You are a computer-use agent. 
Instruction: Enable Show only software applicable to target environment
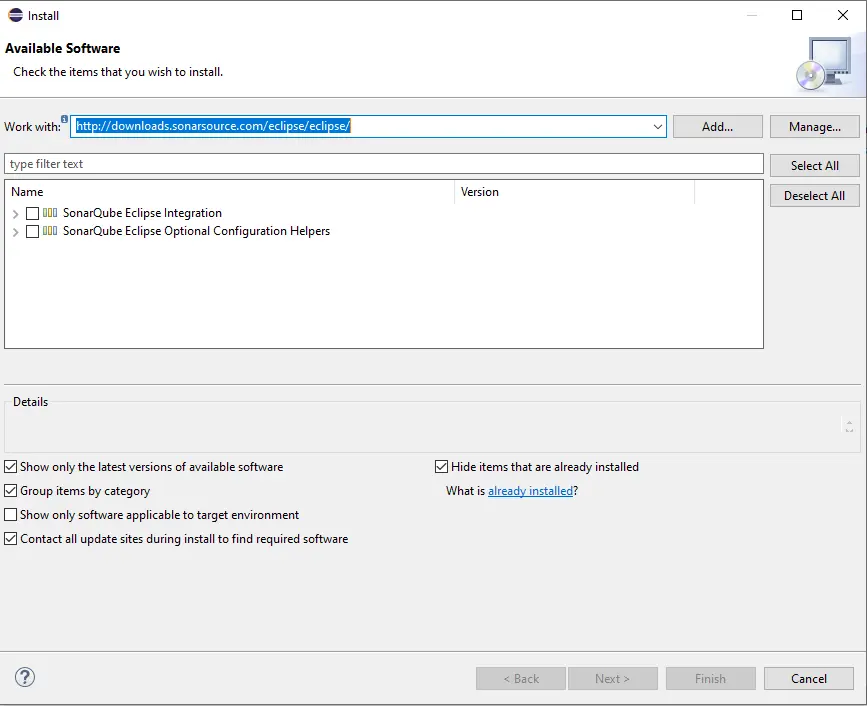point(11,515)
